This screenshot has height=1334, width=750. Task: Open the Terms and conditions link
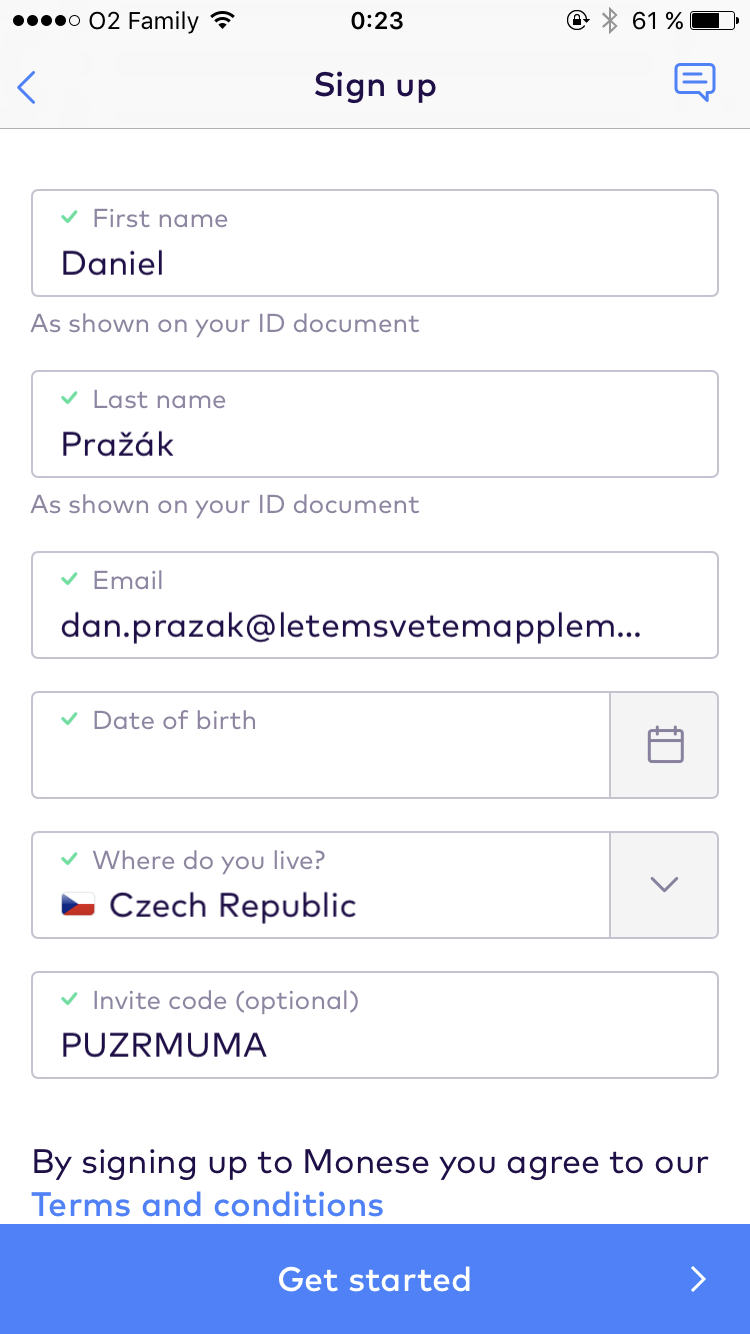[x=208, y=1204]
